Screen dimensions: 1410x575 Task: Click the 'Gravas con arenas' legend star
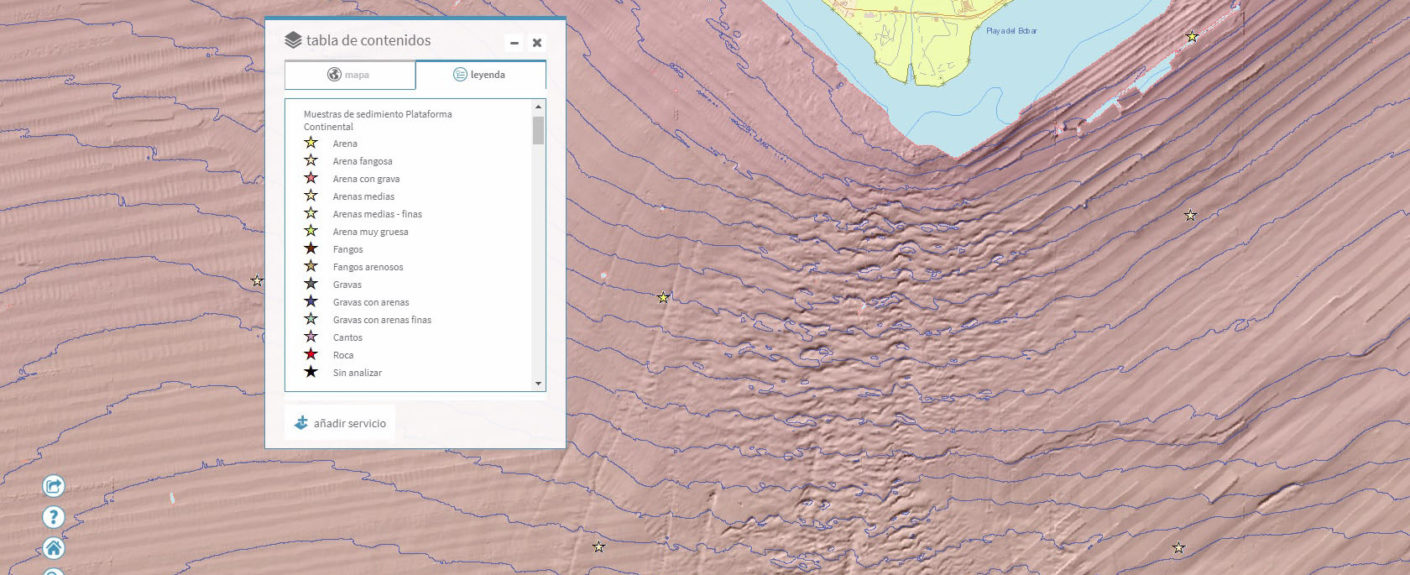click(x=311, y=302)
